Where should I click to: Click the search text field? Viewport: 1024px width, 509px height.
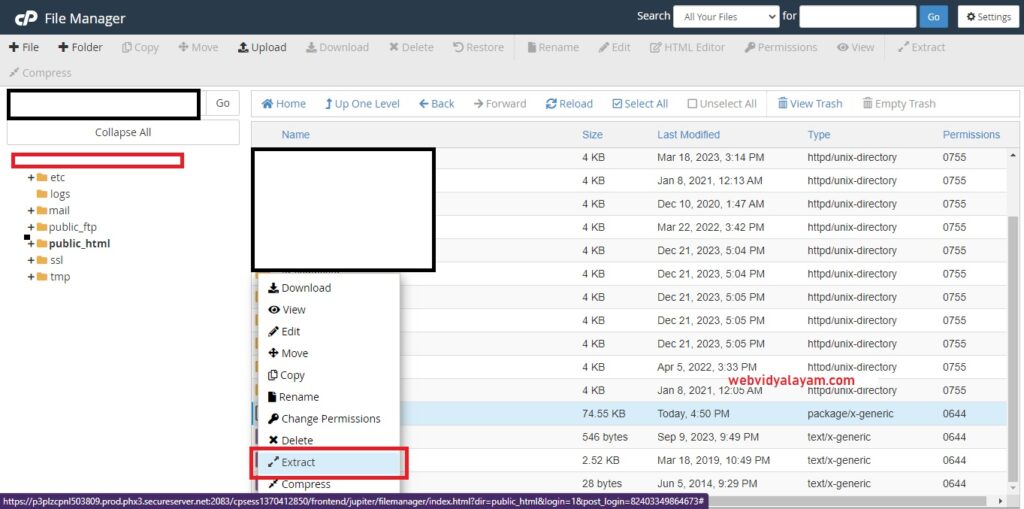pos(857,17)
